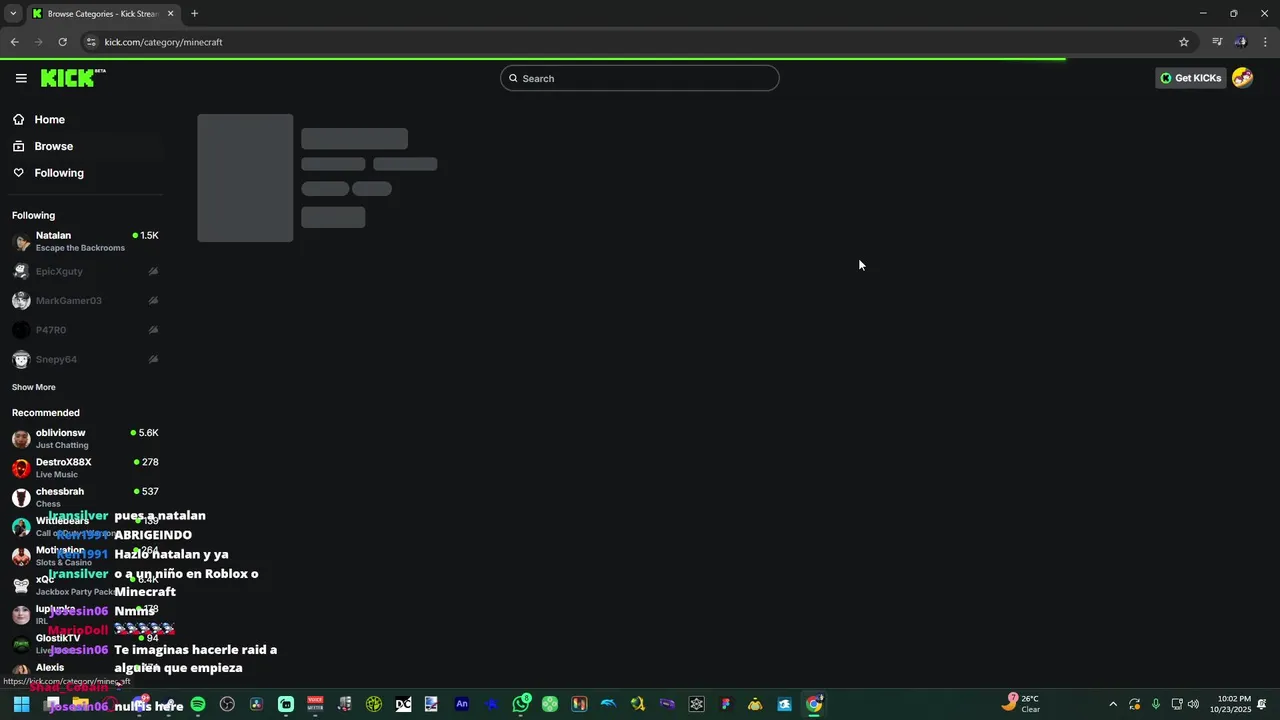Open the Chrome profile avatar
This screenshot has height=720, width=1280.
(x=1241, y=42)
